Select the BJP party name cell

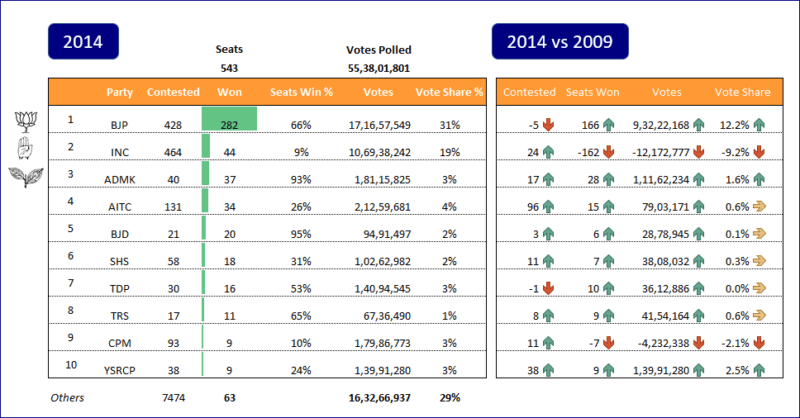pos(119,125)
